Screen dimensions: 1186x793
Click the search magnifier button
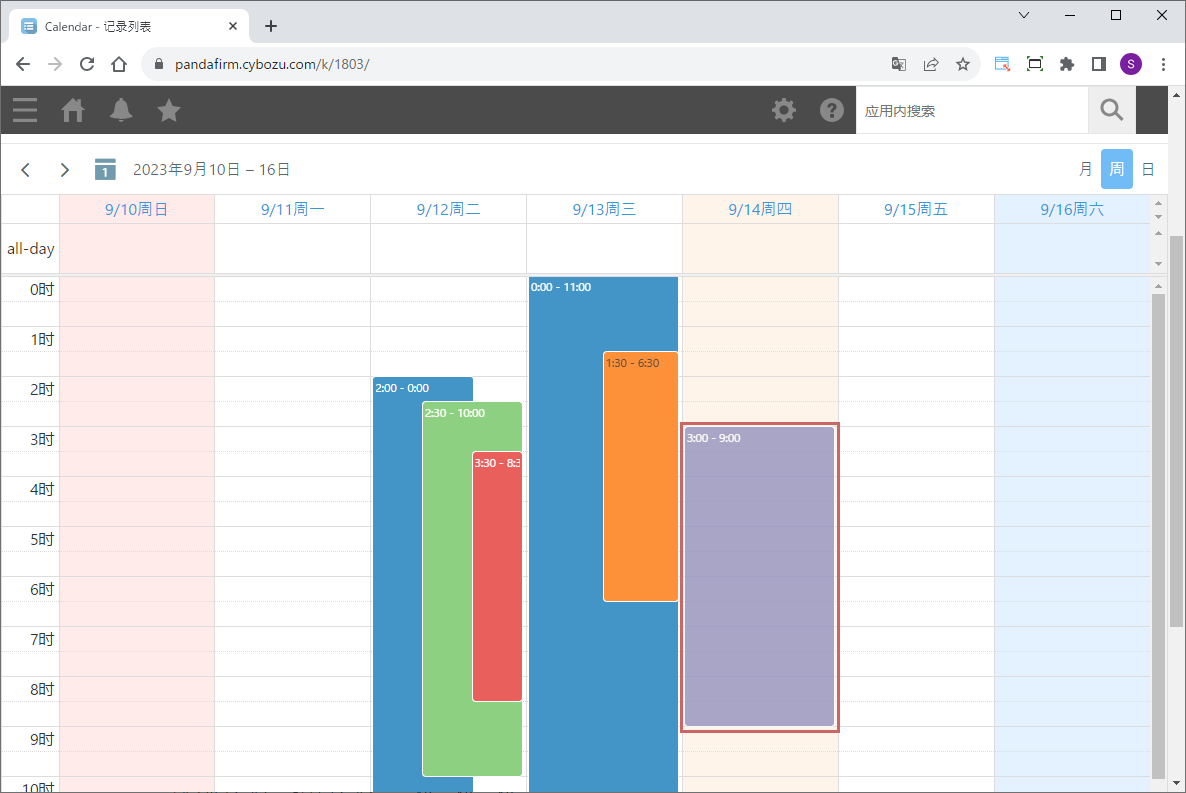pyautogui.click(x=1112, y=110)
